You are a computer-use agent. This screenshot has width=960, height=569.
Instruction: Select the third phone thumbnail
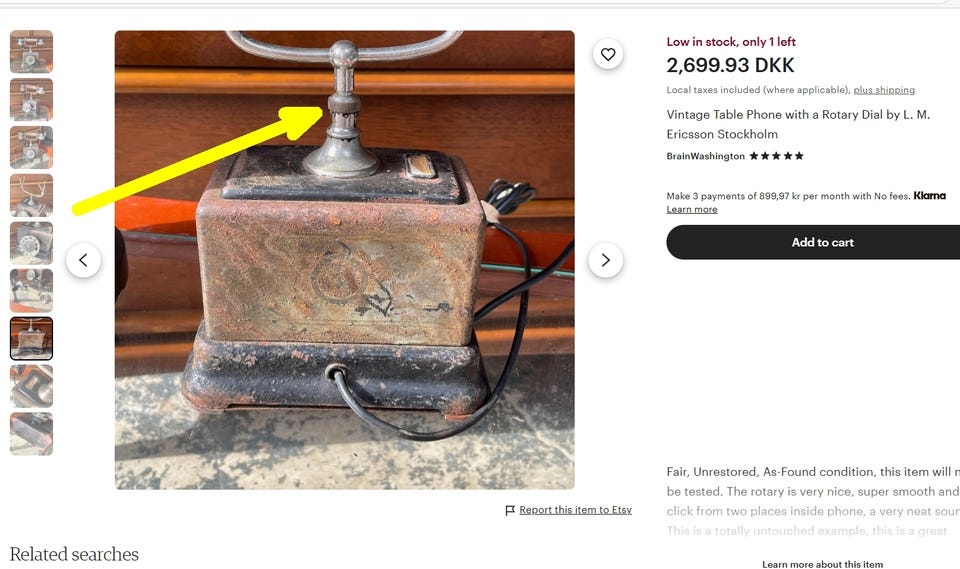(x=31, y=147)
